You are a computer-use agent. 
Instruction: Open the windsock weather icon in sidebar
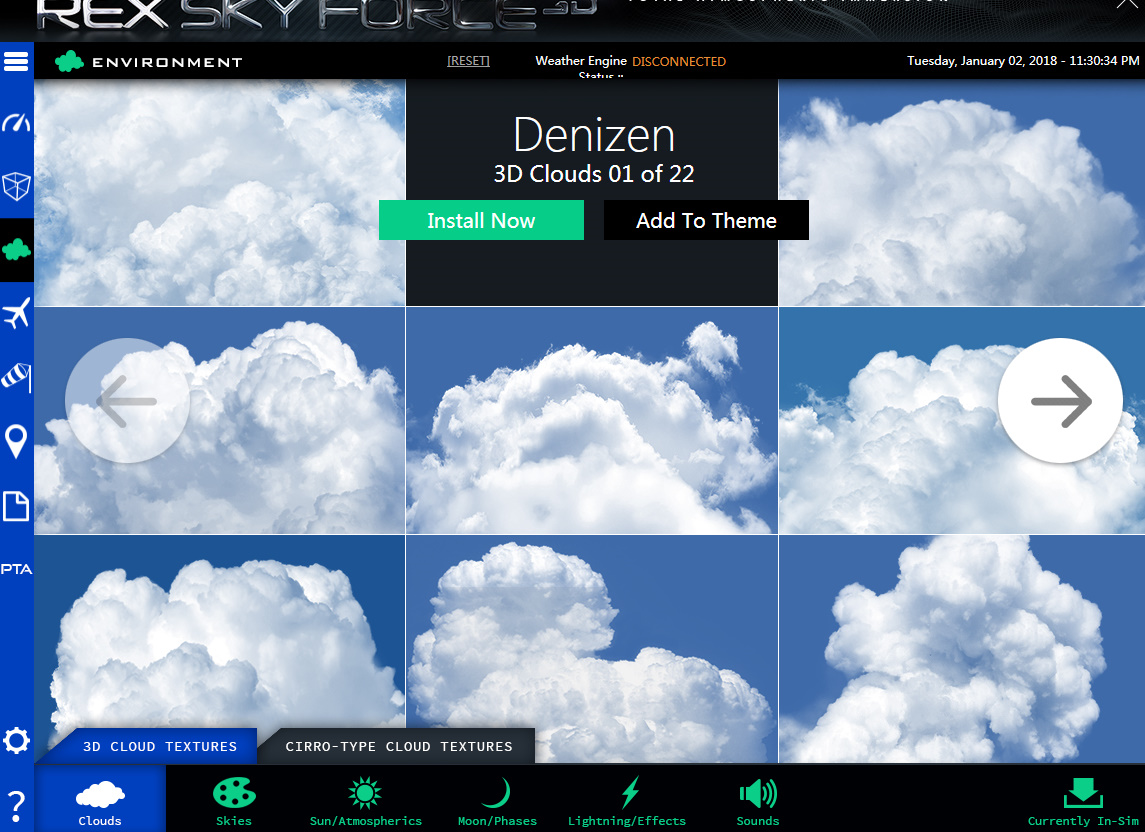point(16,377)
